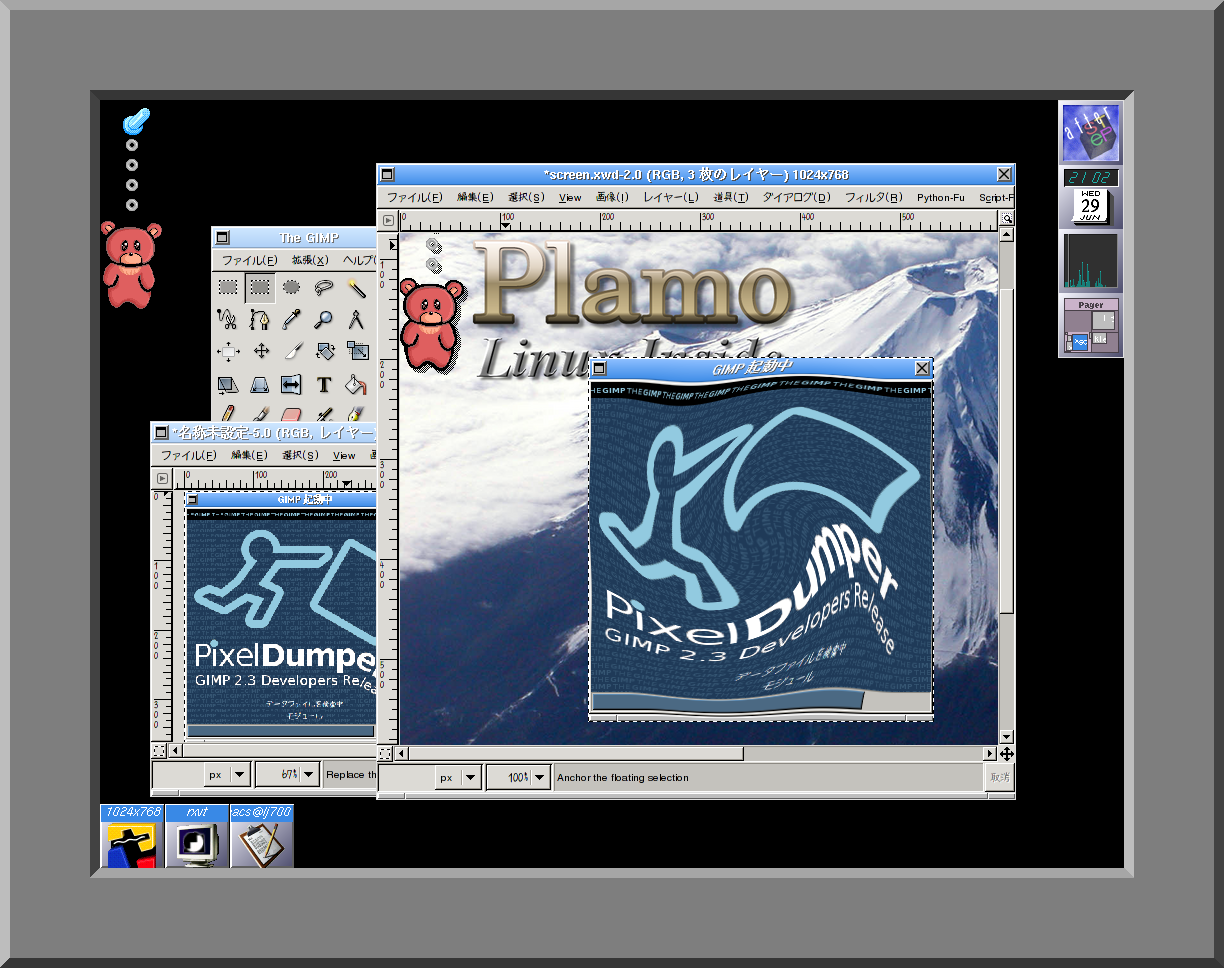This screenshot has width=1224, height=968.
Task: Click the acs@lj700 clipboard taskbar icon
Action: pos(262,836)
